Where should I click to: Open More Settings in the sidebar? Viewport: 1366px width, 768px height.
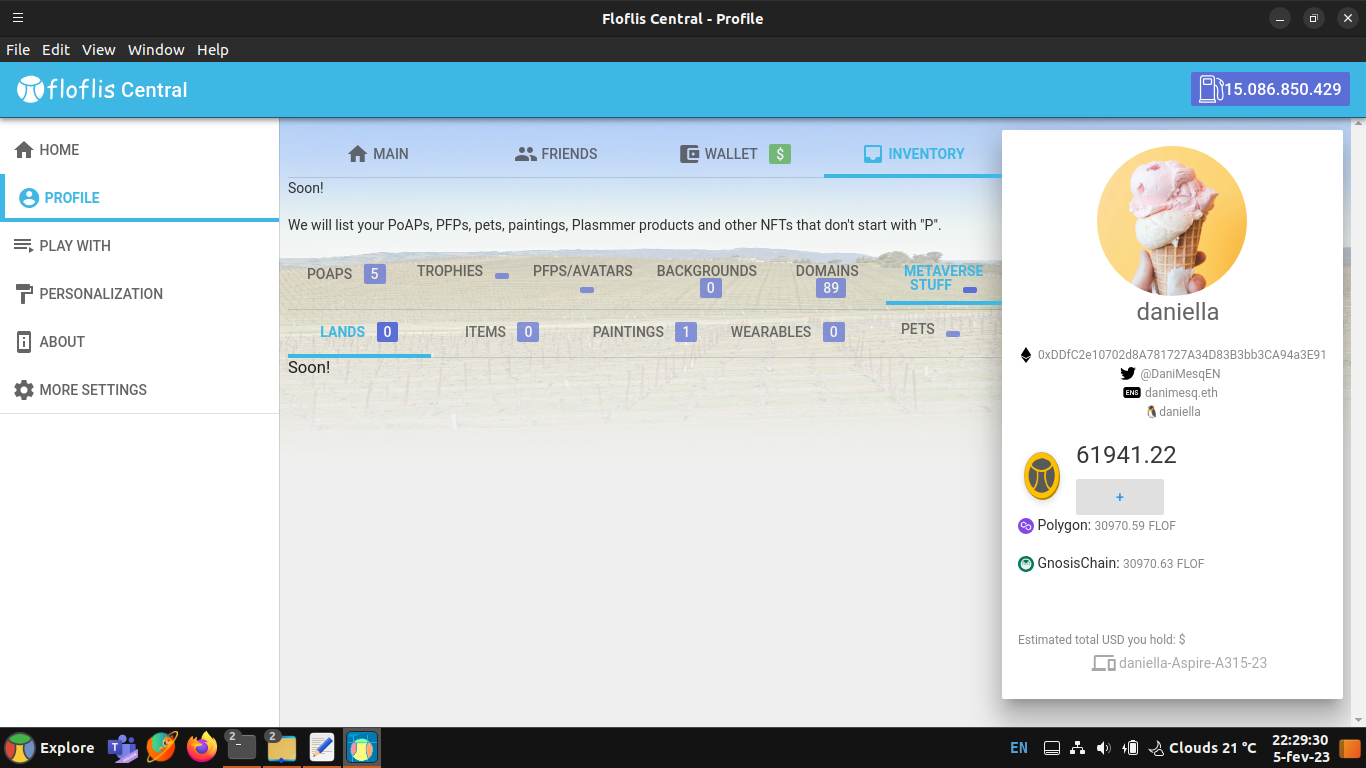(x=139, y=390)
